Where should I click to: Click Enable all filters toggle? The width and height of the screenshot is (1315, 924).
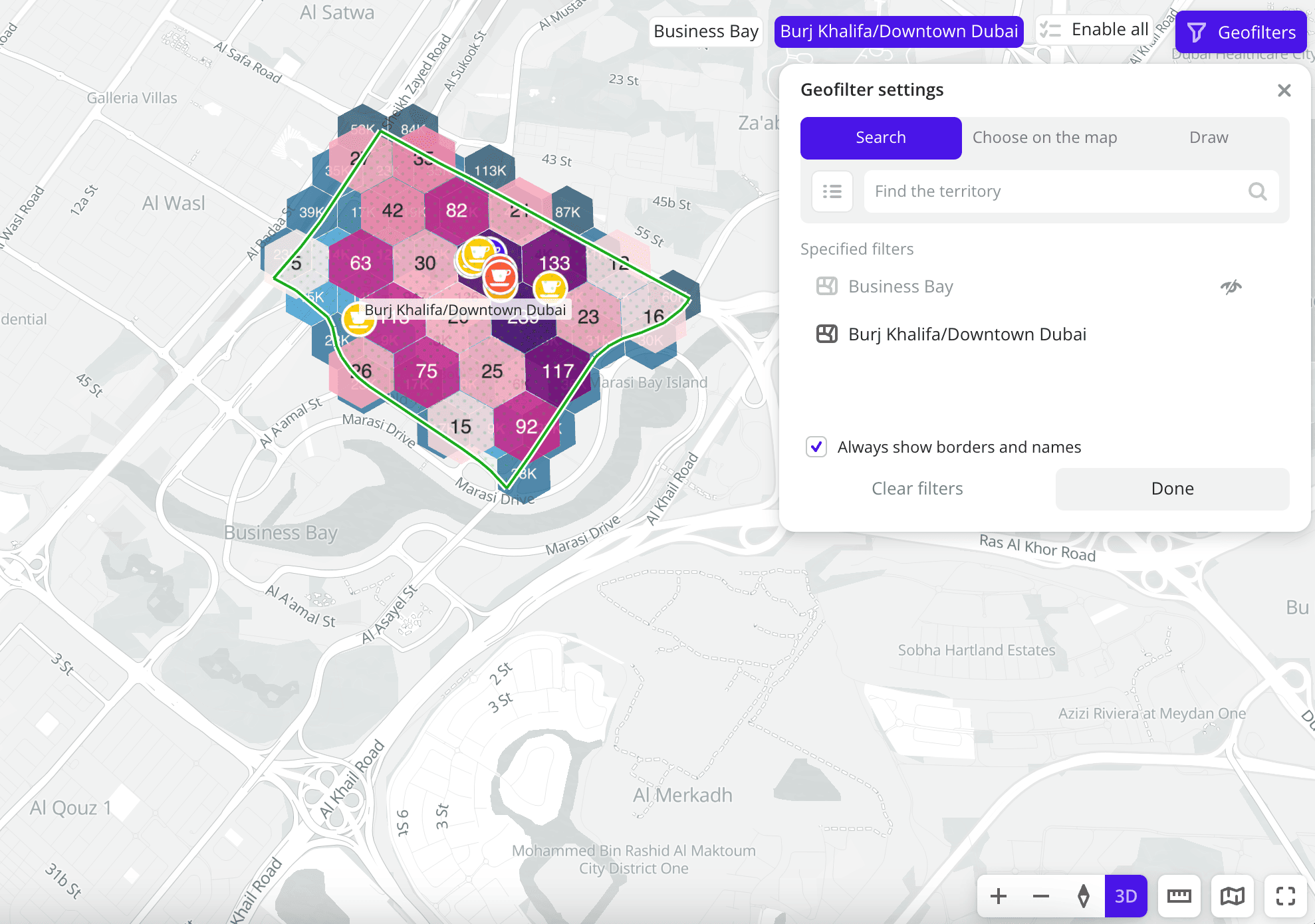pyautogui.click(x=1094, y=30)
